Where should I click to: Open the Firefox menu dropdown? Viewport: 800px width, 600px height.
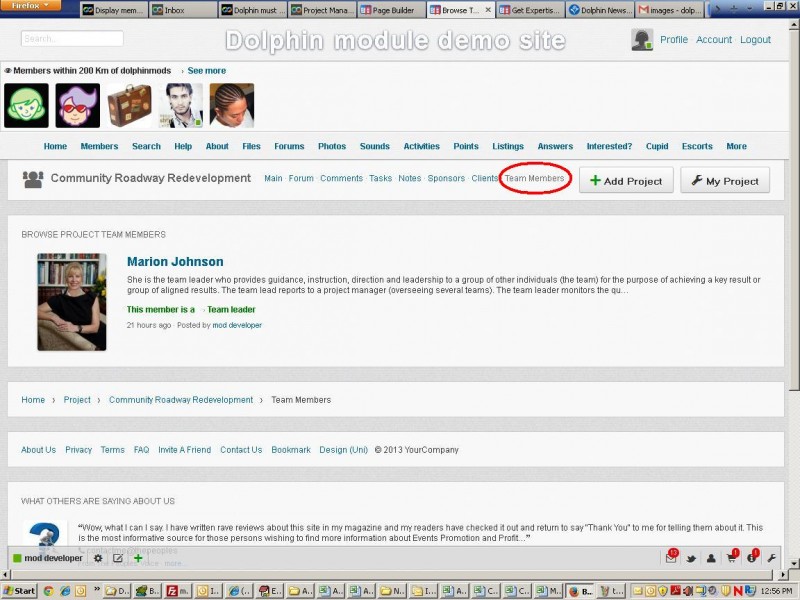[x=30, y=6]
